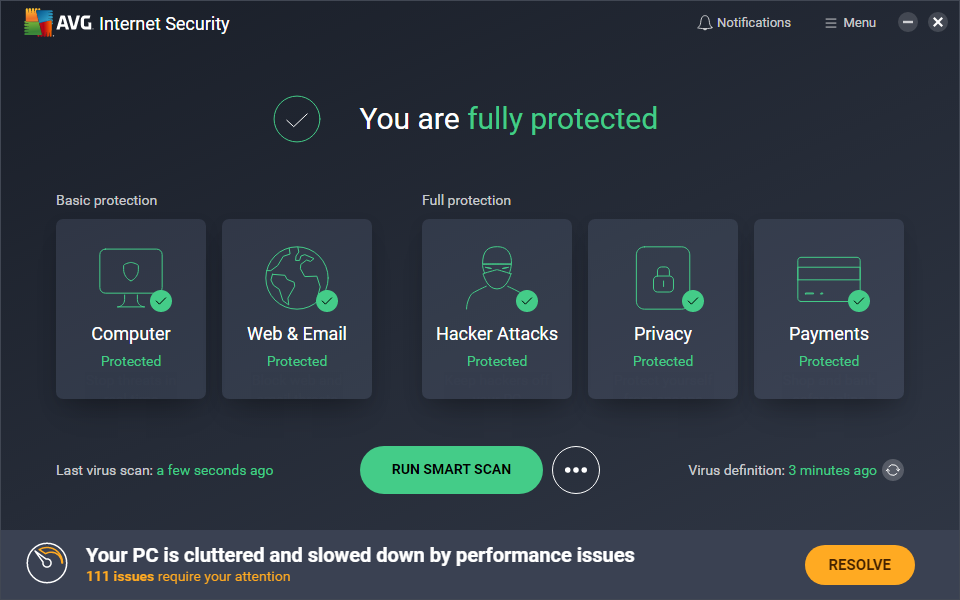The height and width of the screenshot is (600, 960).
Task: Click the Run Smart Scan button
Action: 451,470
